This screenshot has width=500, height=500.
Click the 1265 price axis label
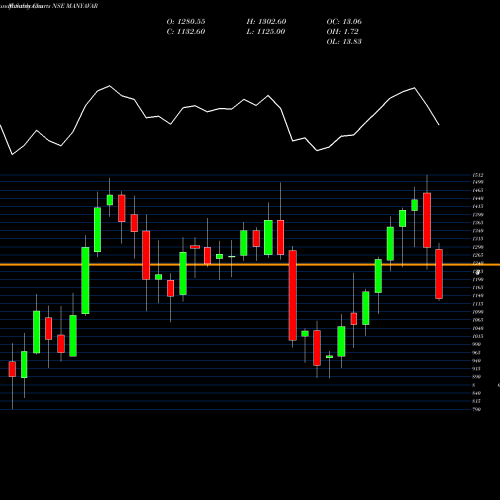478,255
